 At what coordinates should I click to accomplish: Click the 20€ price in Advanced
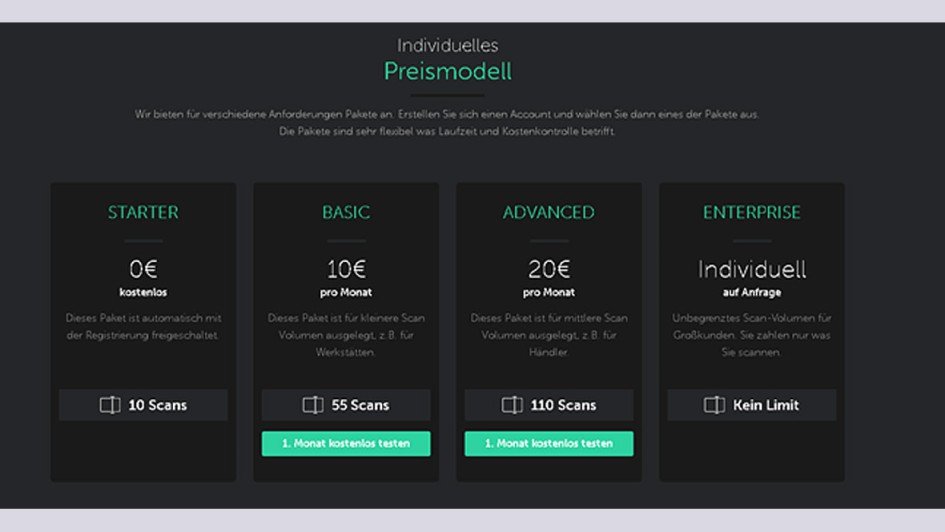click(x=549, y=269)
